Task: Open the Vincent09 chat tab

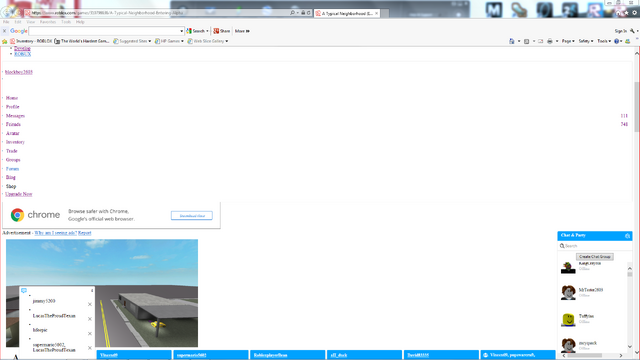Action: pos(134,355)
